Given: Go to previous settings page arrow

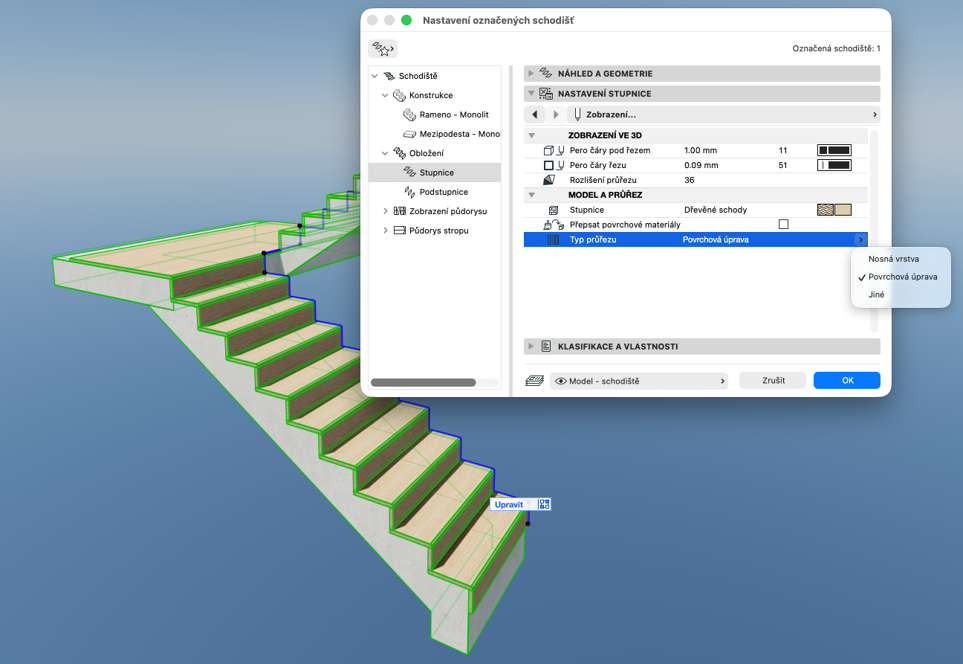Looking at the screenshot, I should pos(535,114).
